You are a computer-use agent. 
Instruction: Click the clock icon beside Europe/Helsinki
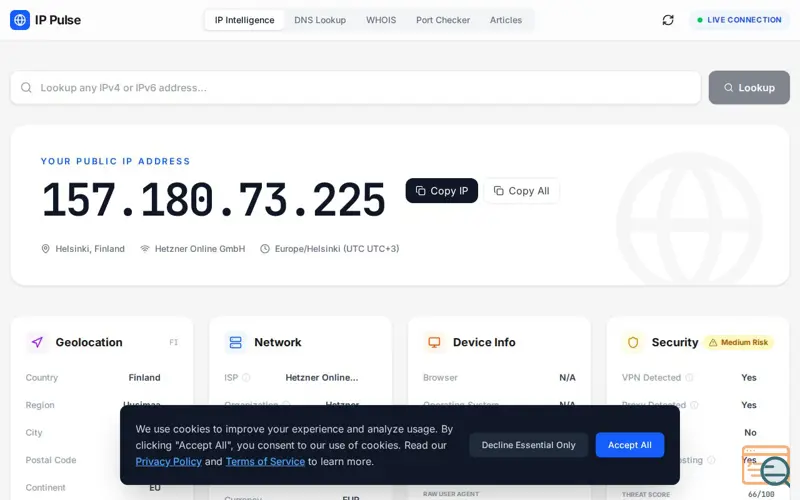pos(265,249)
